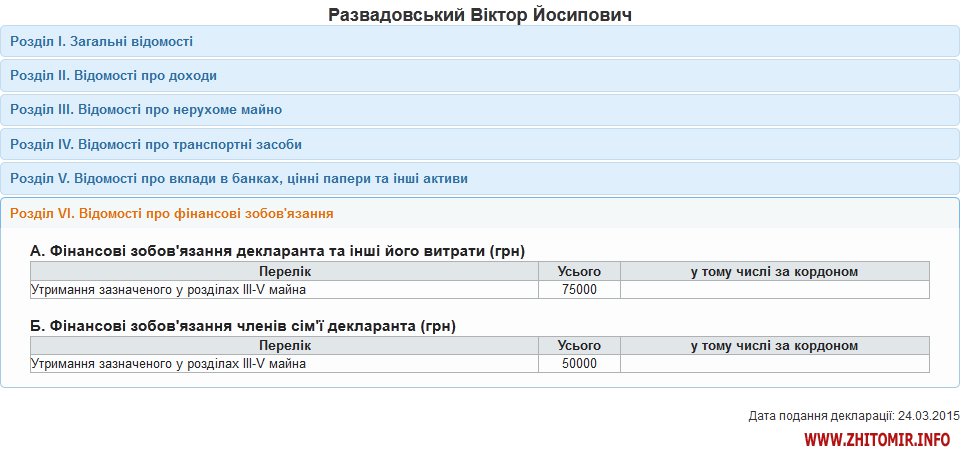Select the Перелік column header in table Б
The height and width of the screenshot is (455, 963).
(x=284, y=346)
